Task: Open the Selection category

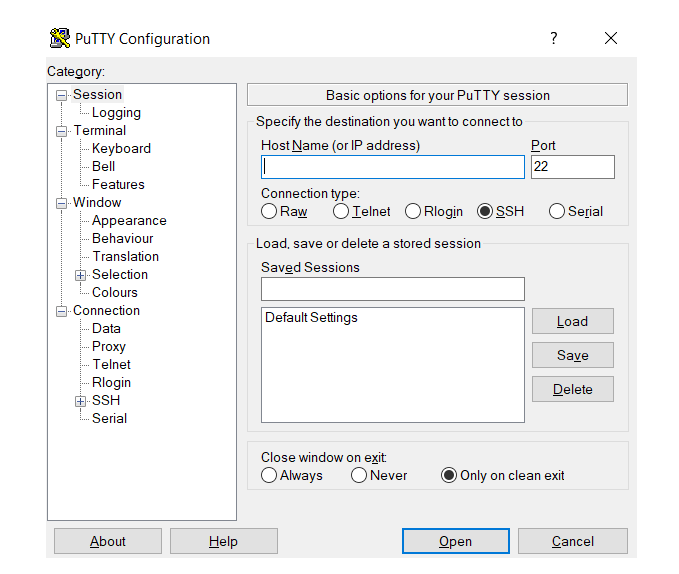Action: [120, 274]
